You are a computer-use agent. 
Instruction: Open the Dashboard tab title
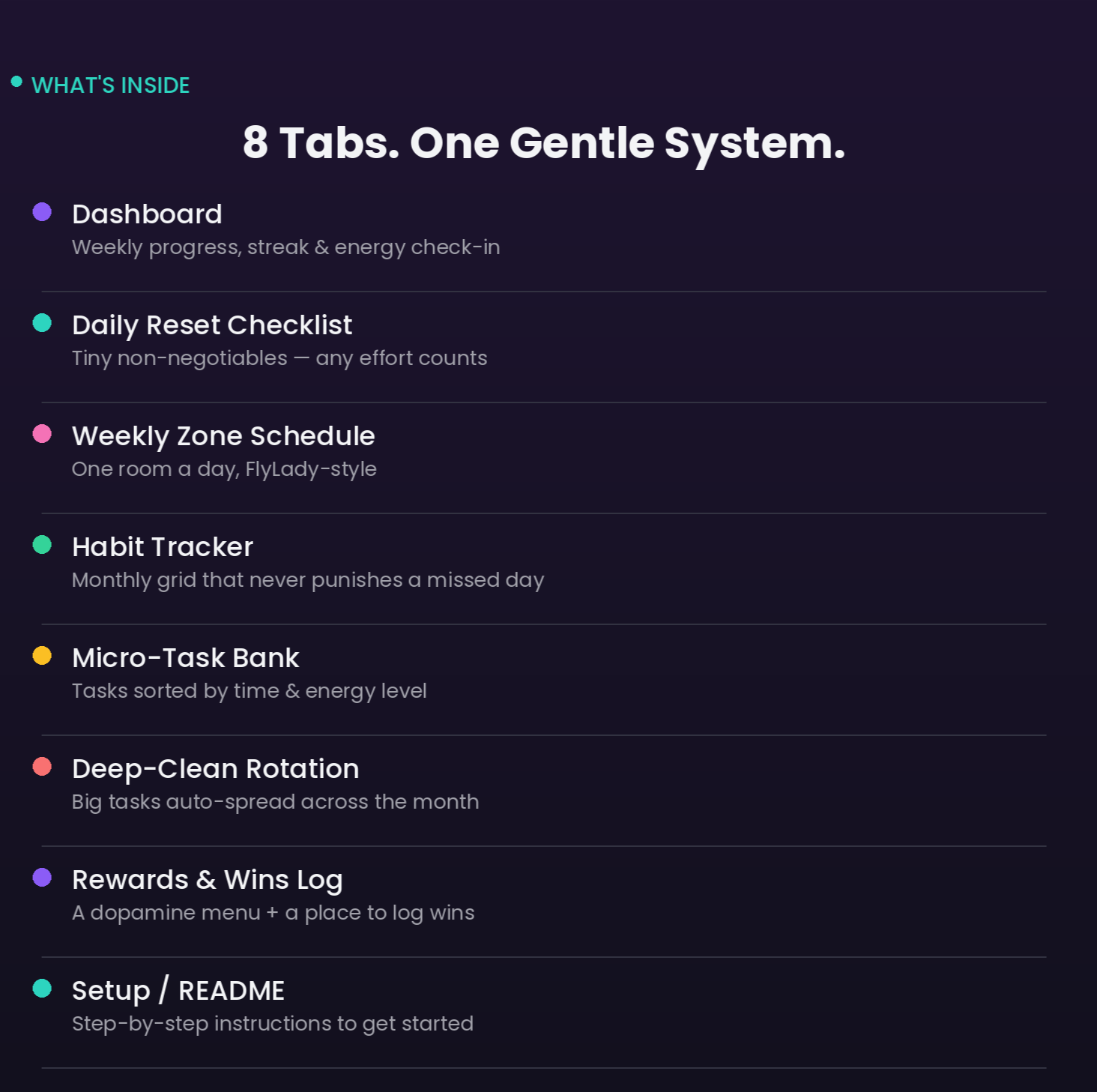(x=147, y=214)
